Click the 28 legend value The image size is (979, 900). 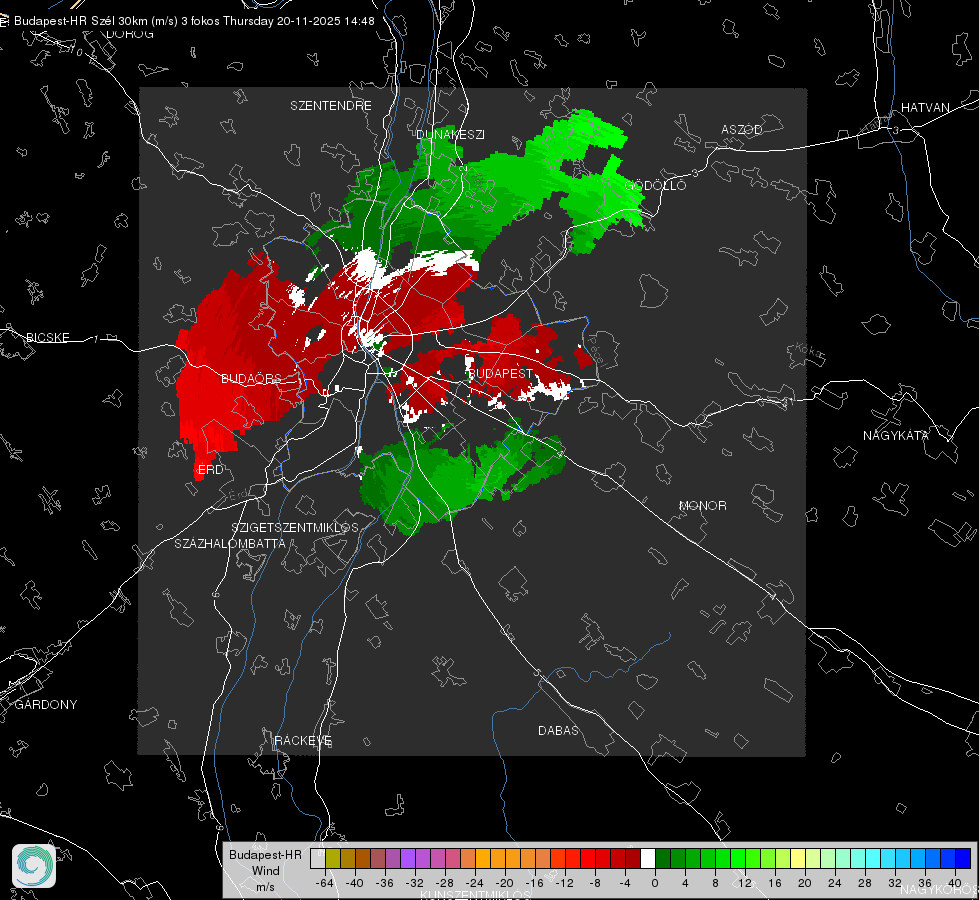(865, 883)
